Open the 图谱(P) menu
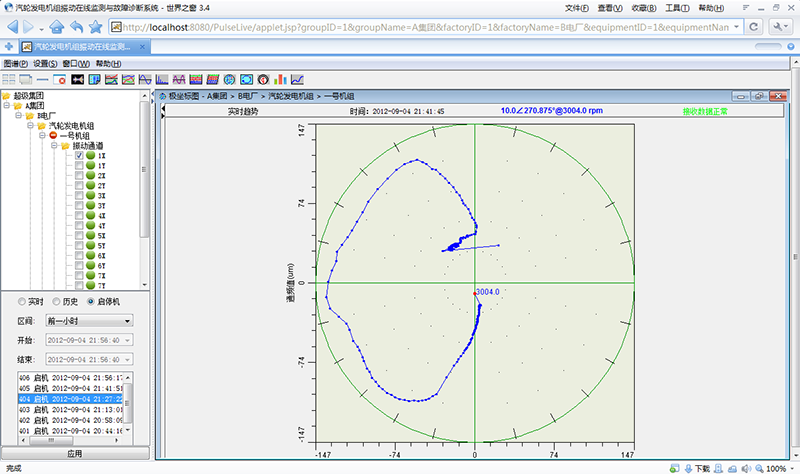Viewport: 800px width, 474px height. 16,64
